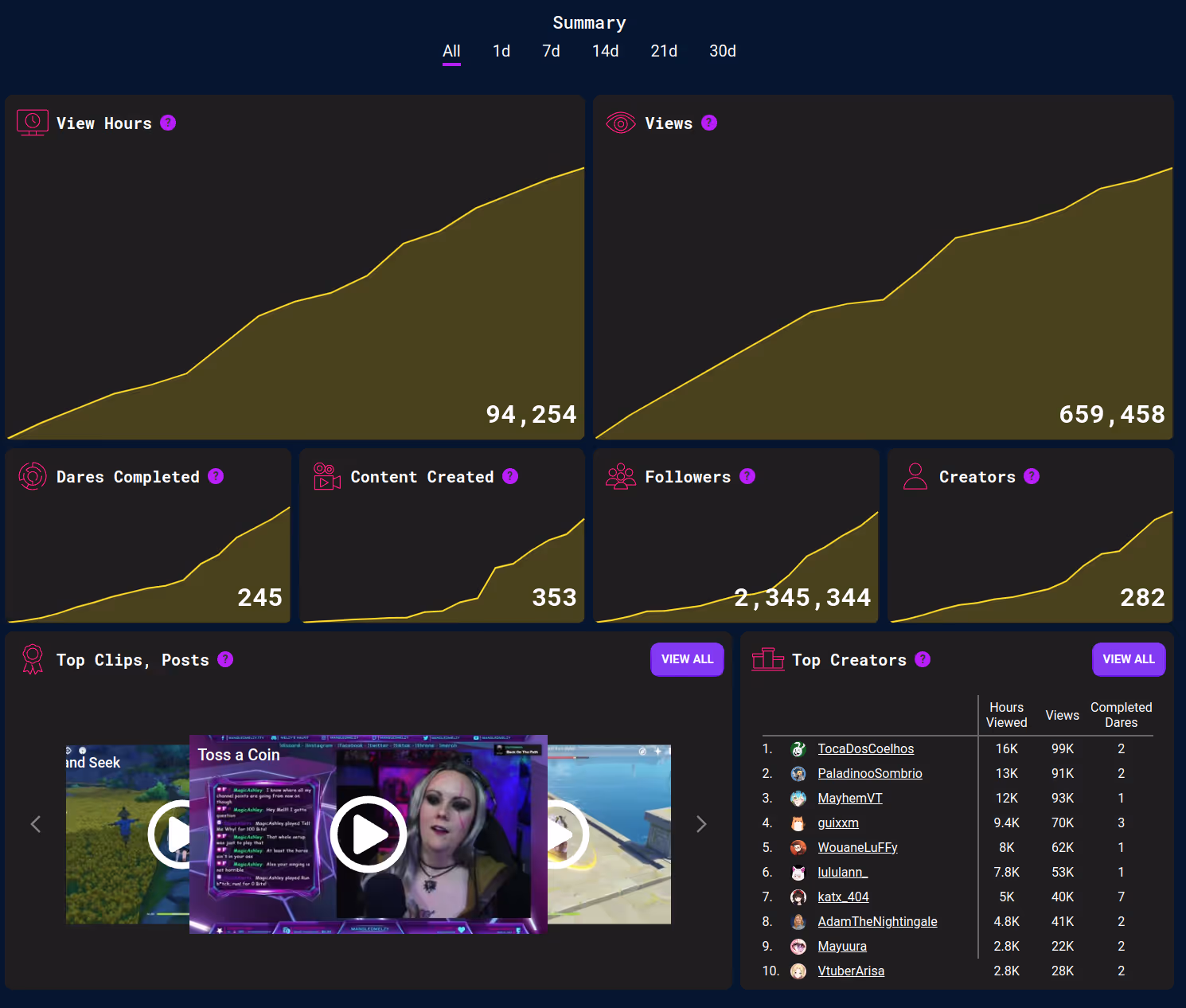Click VIEW ALL for Top Clips
This screenshot has height=1008, width=1186.
[x=687, y=659]
